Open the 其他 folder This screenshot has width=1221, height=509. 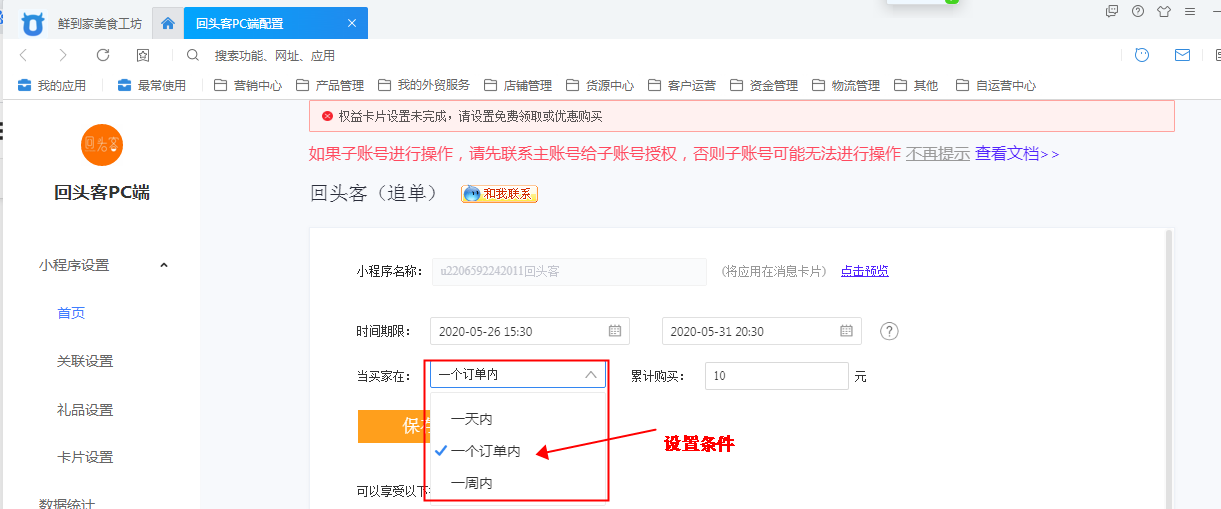[916, 86]
